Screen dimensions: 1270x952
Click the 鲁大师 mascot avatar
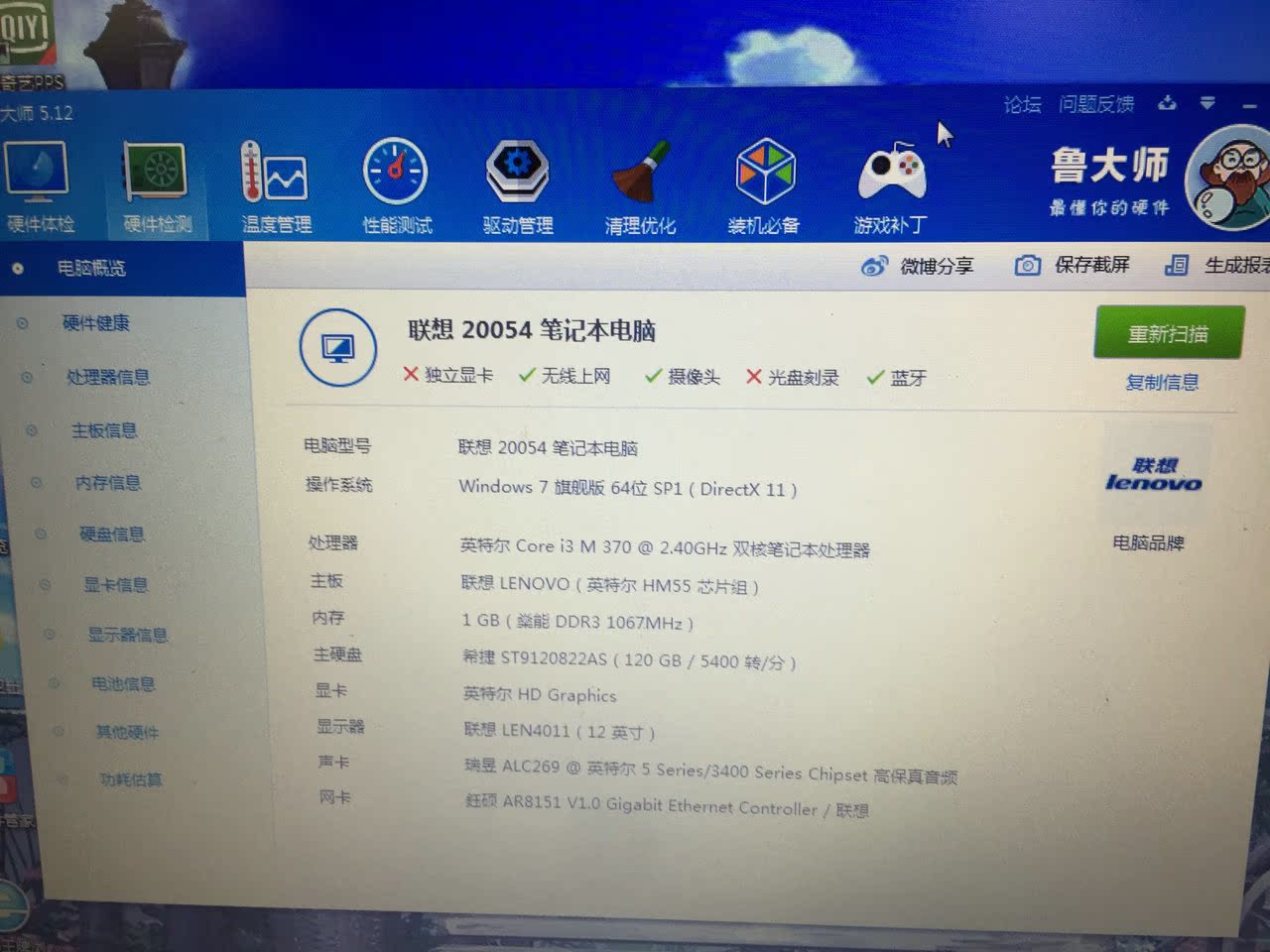1230,178
